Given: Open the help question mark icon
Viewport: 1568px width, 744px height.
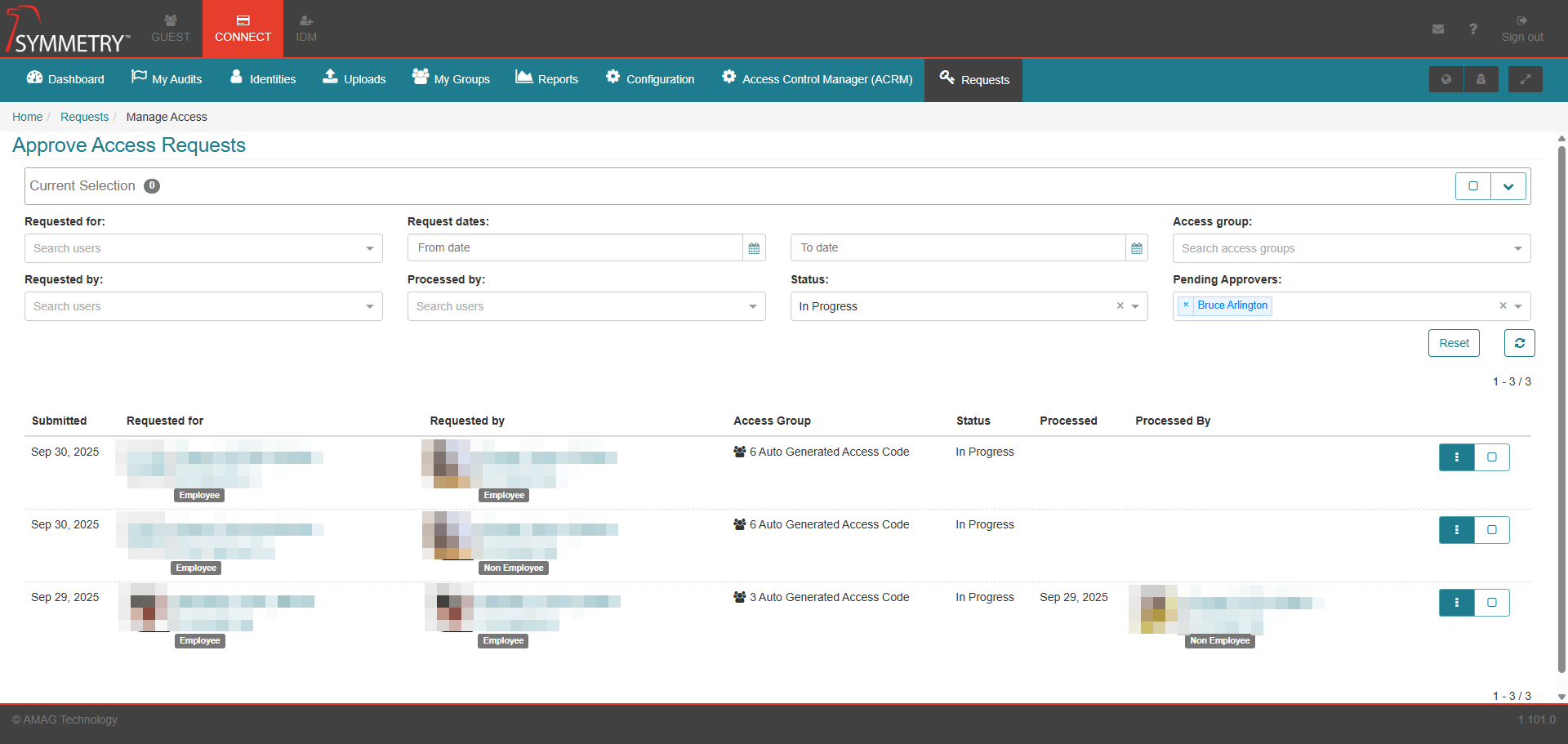Looking at the screenshot, I should (1472, 29).
